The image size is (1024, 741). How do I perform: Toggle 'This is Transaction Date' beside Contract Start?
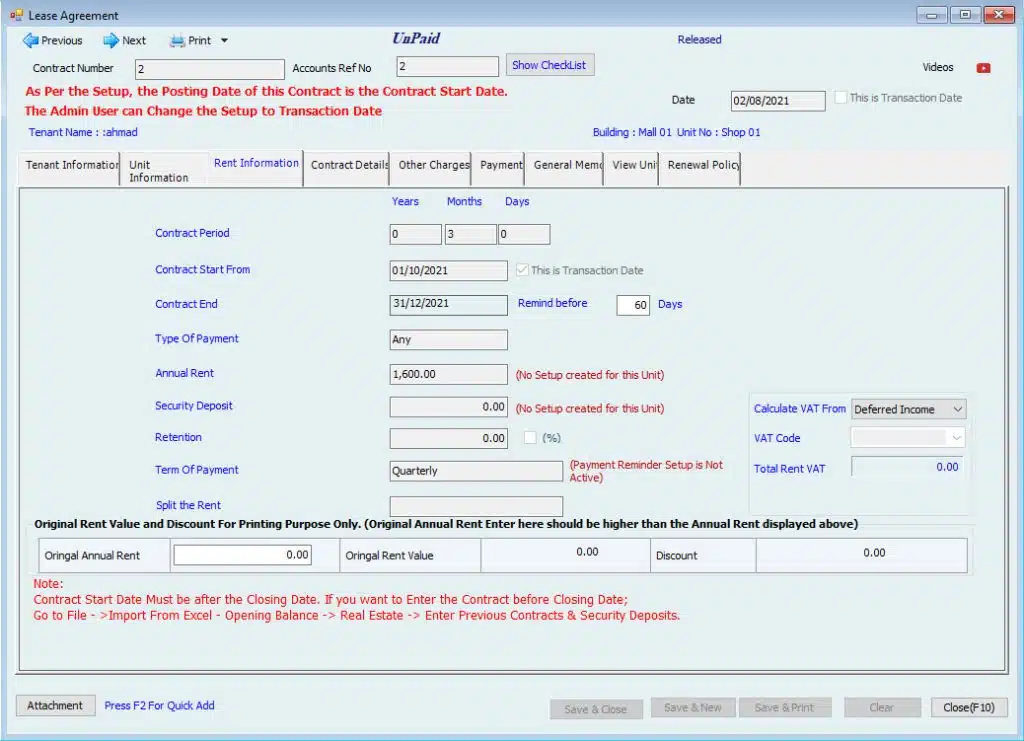(x=522, y=270)
